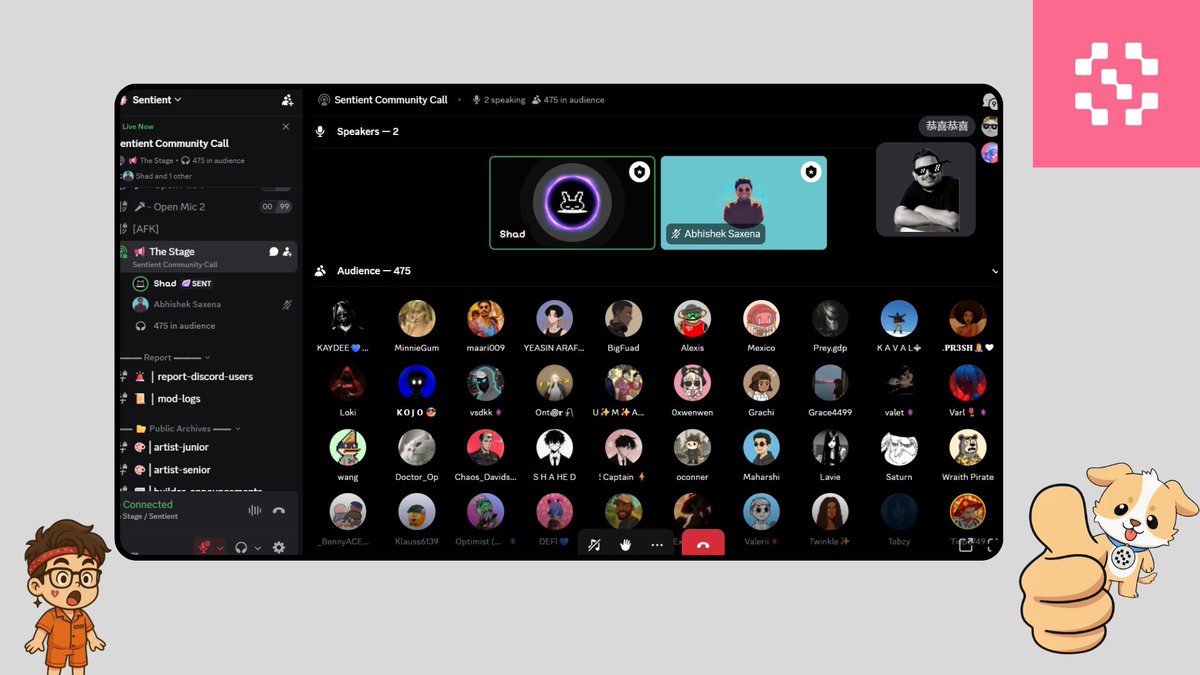The image size is (1200, 675).
Task: Open KAYDEE's audience avatar
Action: (x=347, y=319)
